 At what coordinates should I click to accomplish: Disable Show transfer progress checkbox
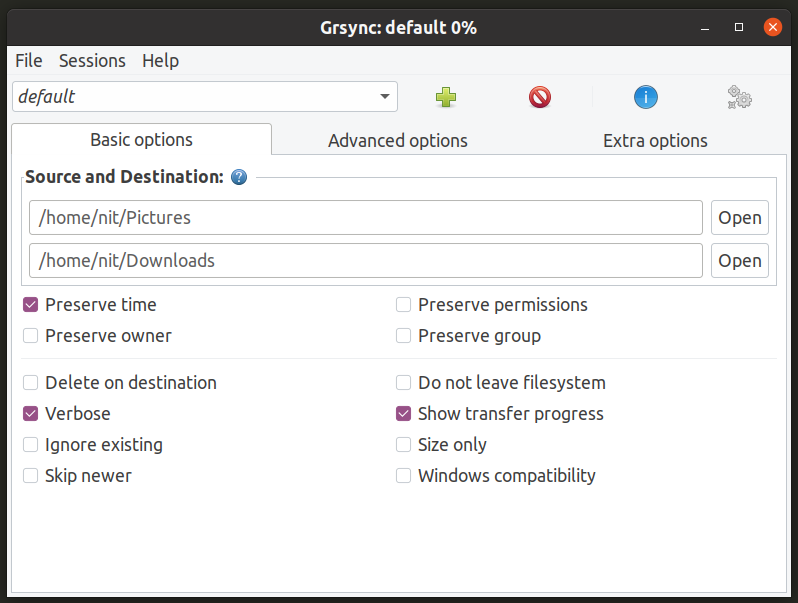coord(404,414)
